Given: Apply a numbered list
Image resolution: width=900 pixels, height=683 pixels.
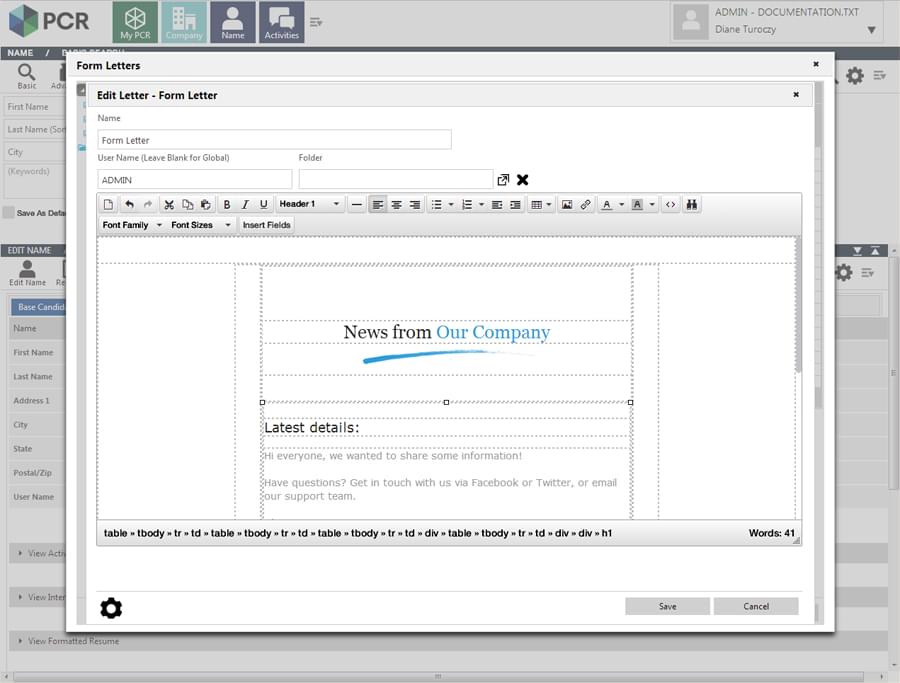Looking at the screenshot, I should click(467, 204).
